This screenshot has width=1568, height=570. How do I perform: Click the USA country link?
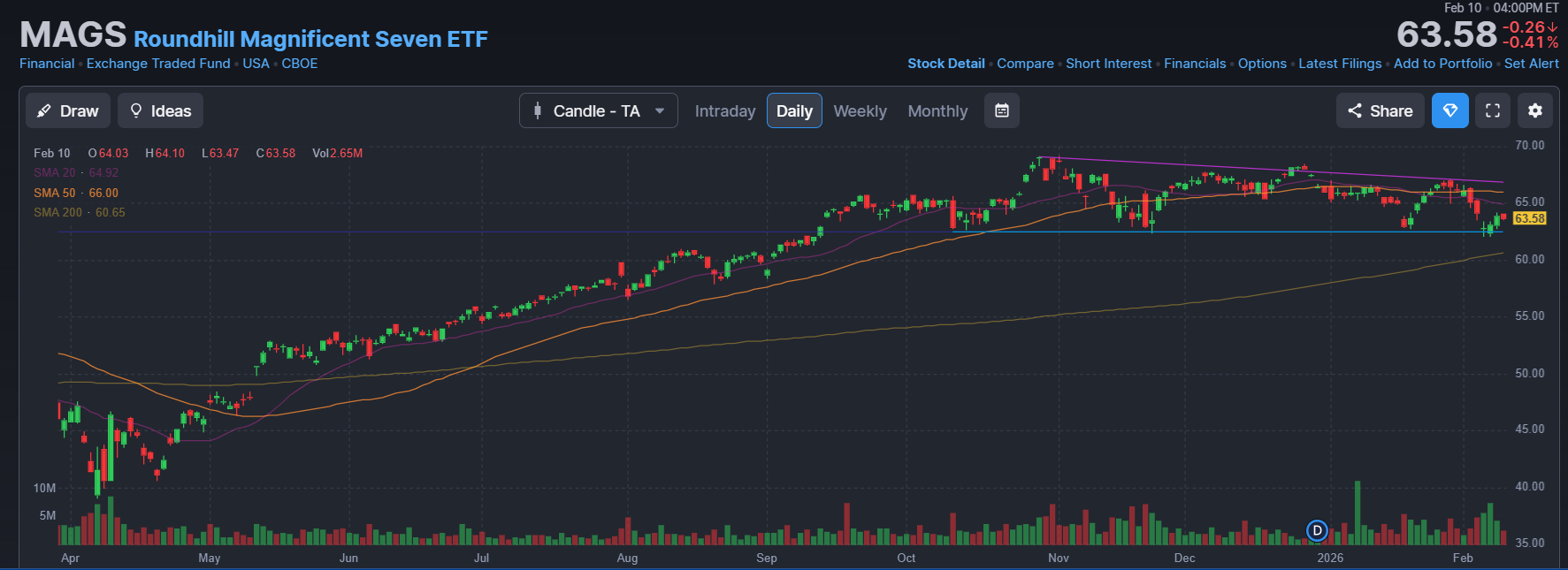click(256, 64)
